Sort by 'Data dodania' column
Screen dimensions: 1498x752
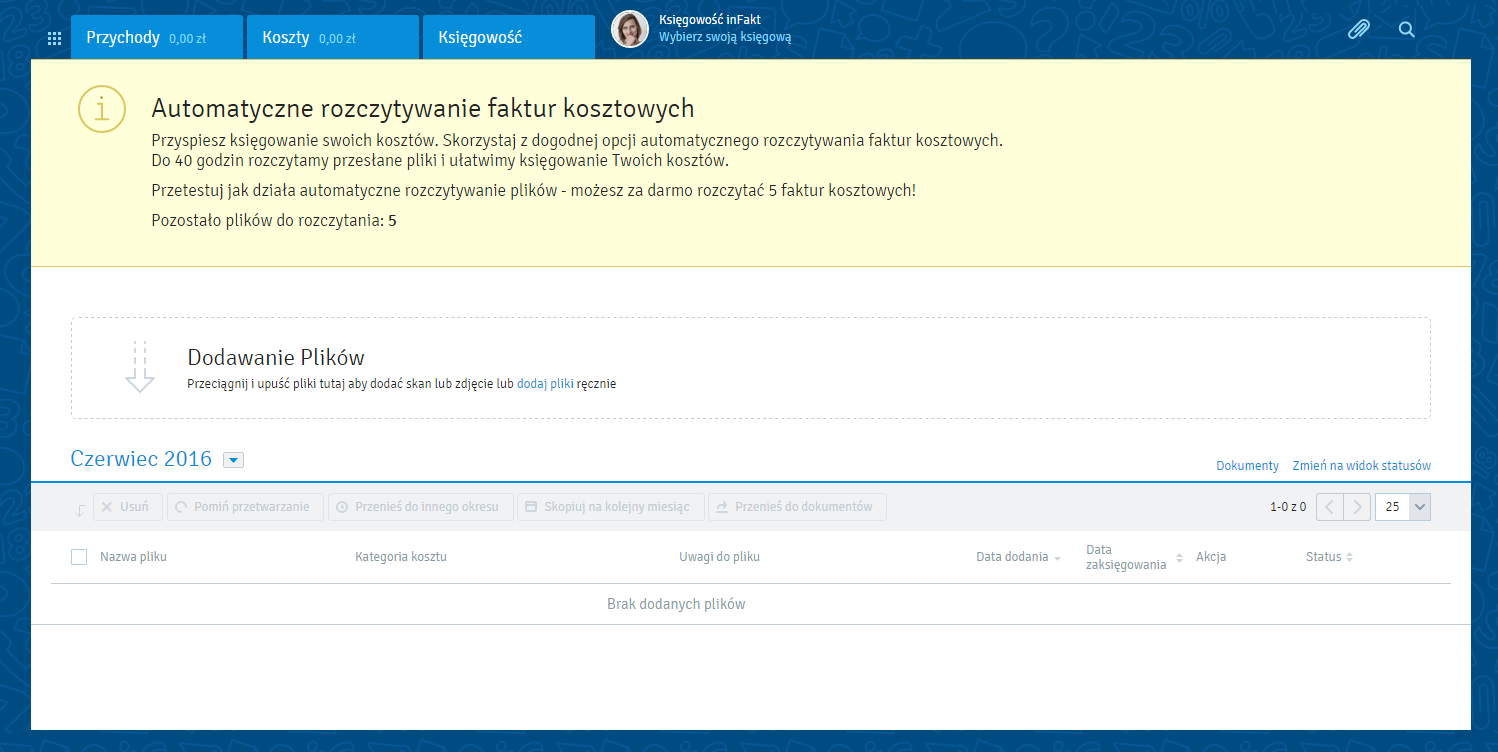(x=1018, y=557)
